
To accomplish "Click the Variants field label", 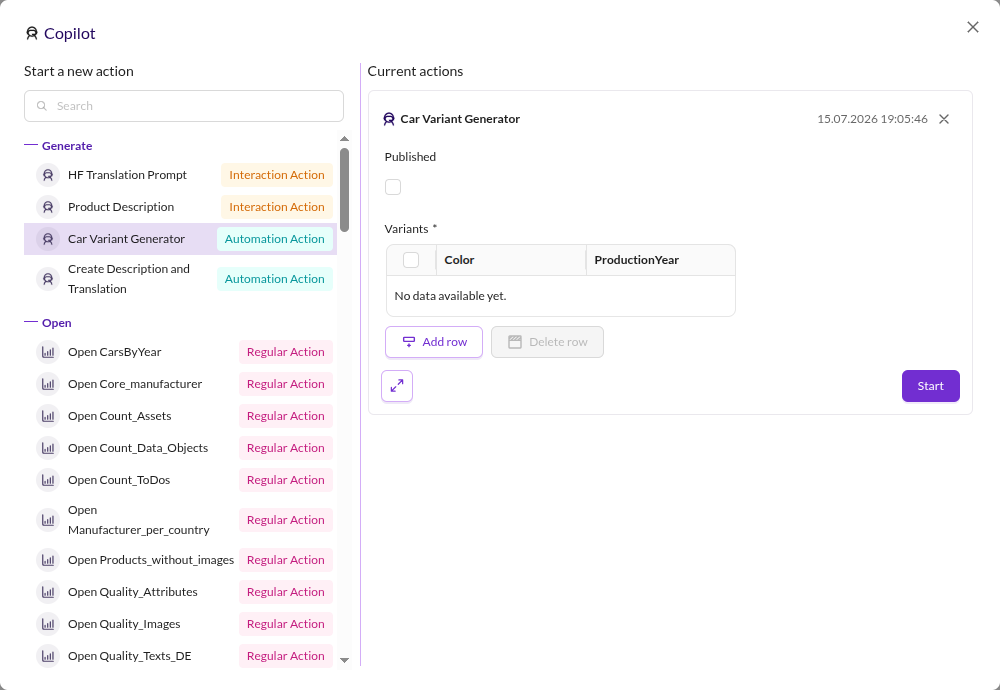I will tap(411, 228).
